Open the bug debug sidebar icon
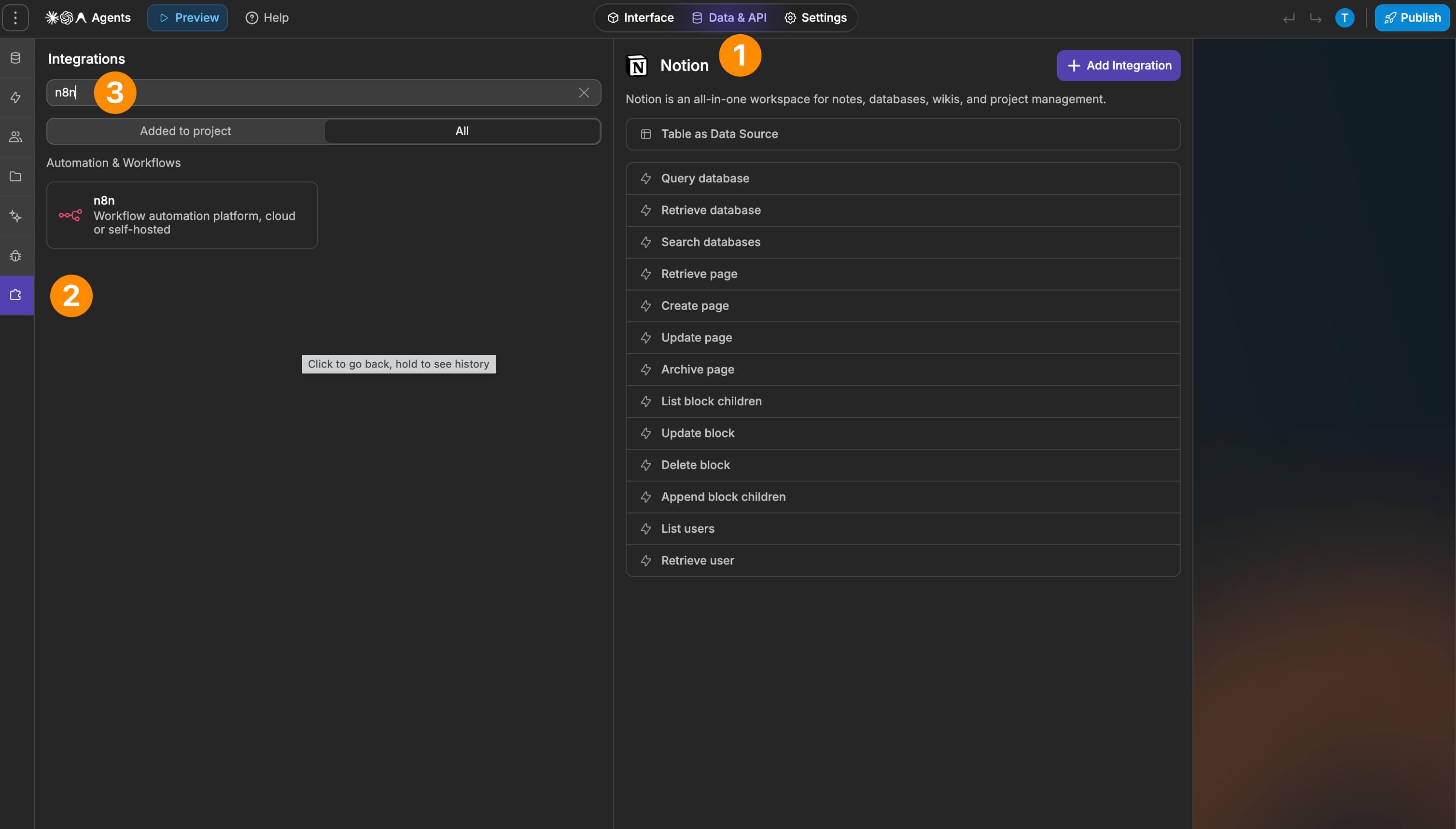This screenshot has height=829, width=1456. tap(16, 256)
